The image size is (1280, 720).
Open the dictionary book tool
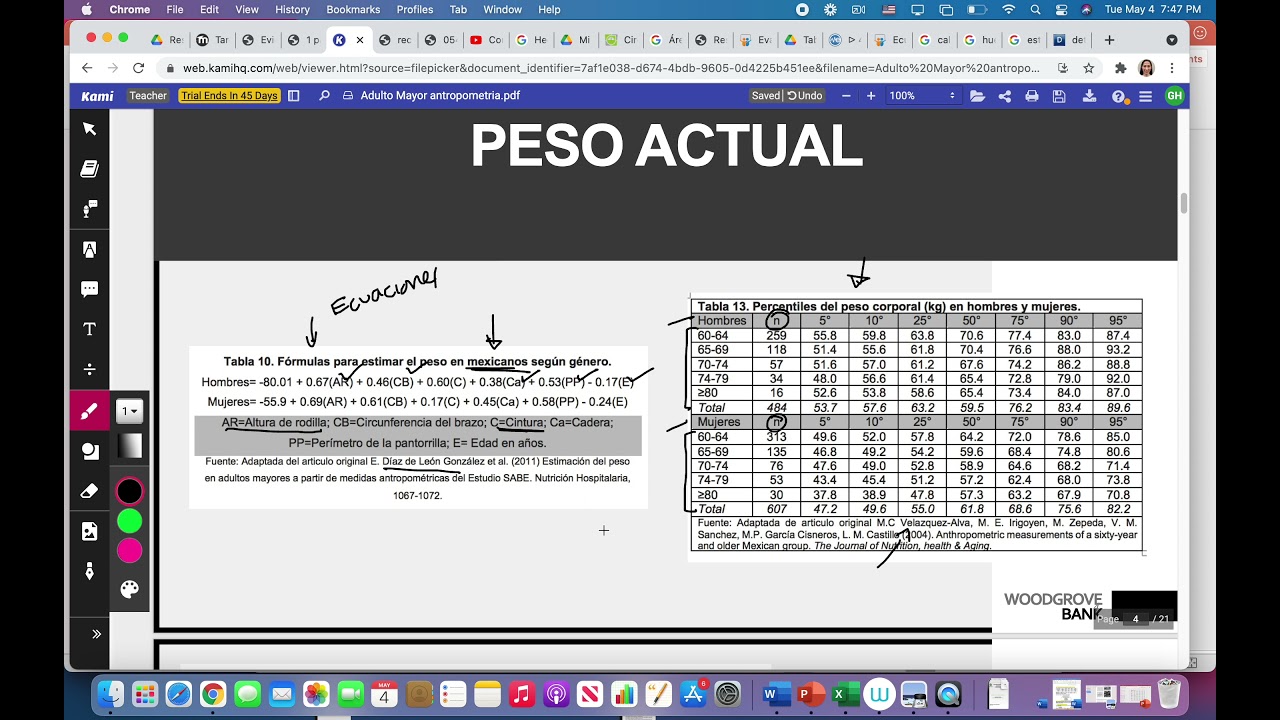pos(89,169)
